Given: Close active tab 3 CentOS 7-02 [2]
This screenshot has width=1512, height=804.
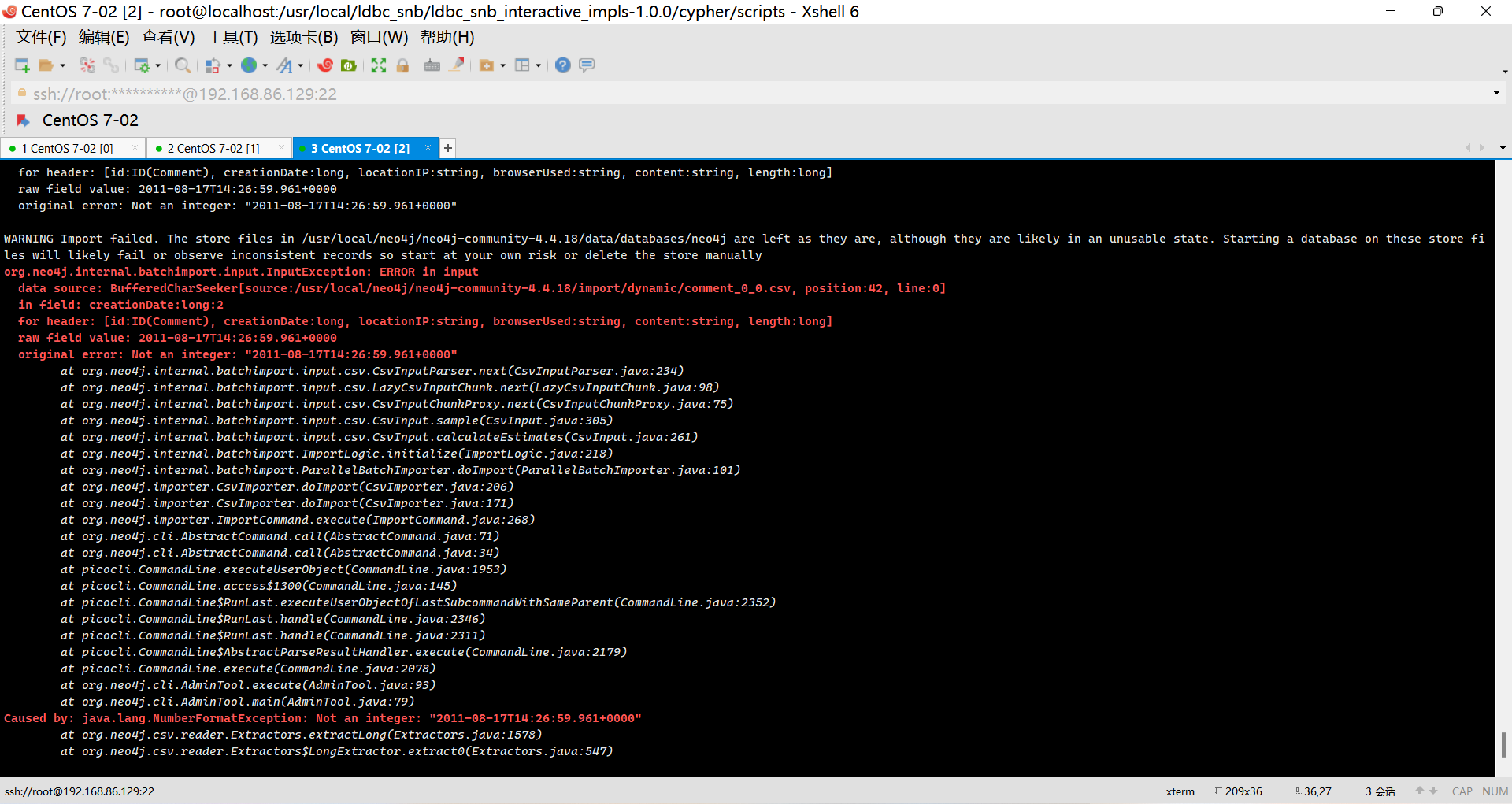Looking at the screenshot, I should point(428,147).
